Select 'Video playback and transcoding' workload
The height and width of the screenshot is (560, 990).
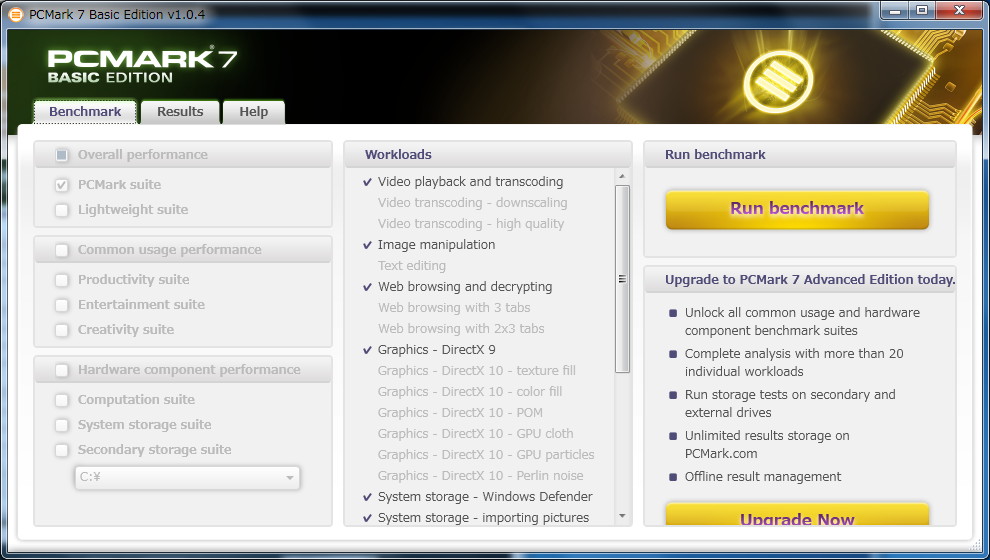tap(470, 182)
